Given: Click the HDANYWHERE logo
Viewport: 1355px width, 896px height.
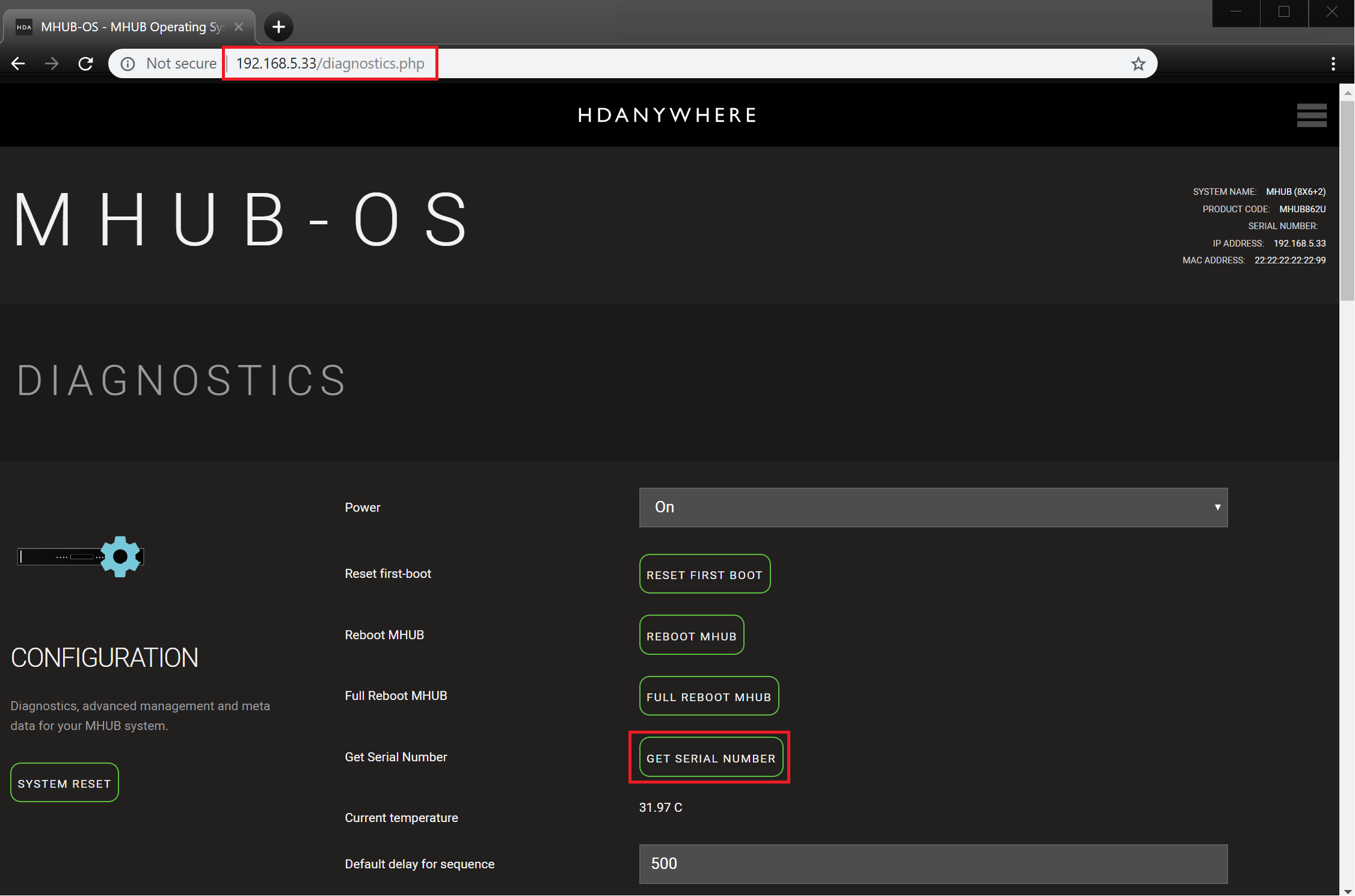Looking at the screenshot, I should 668,115.
